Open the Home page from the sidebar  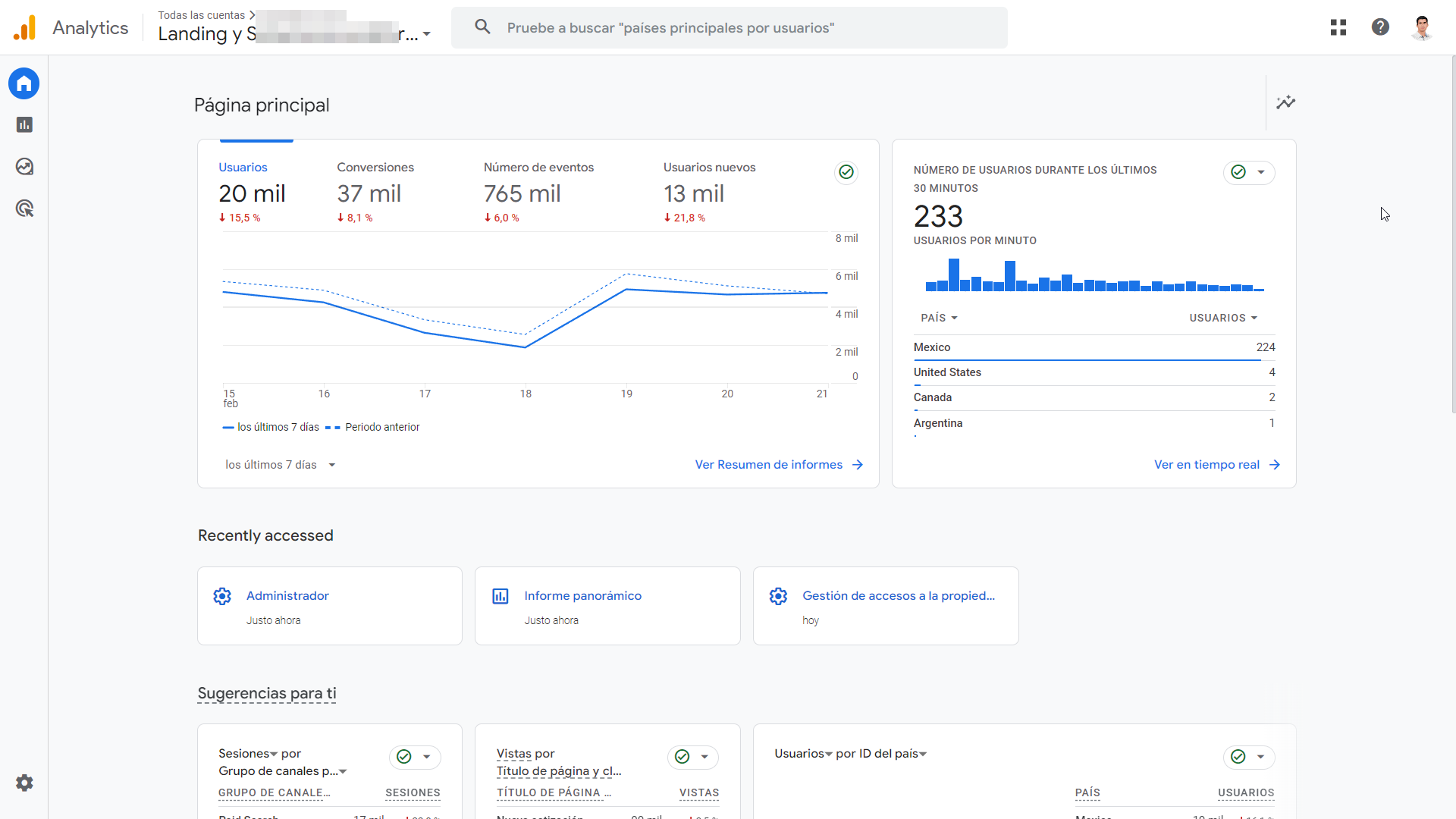[24, 83]
